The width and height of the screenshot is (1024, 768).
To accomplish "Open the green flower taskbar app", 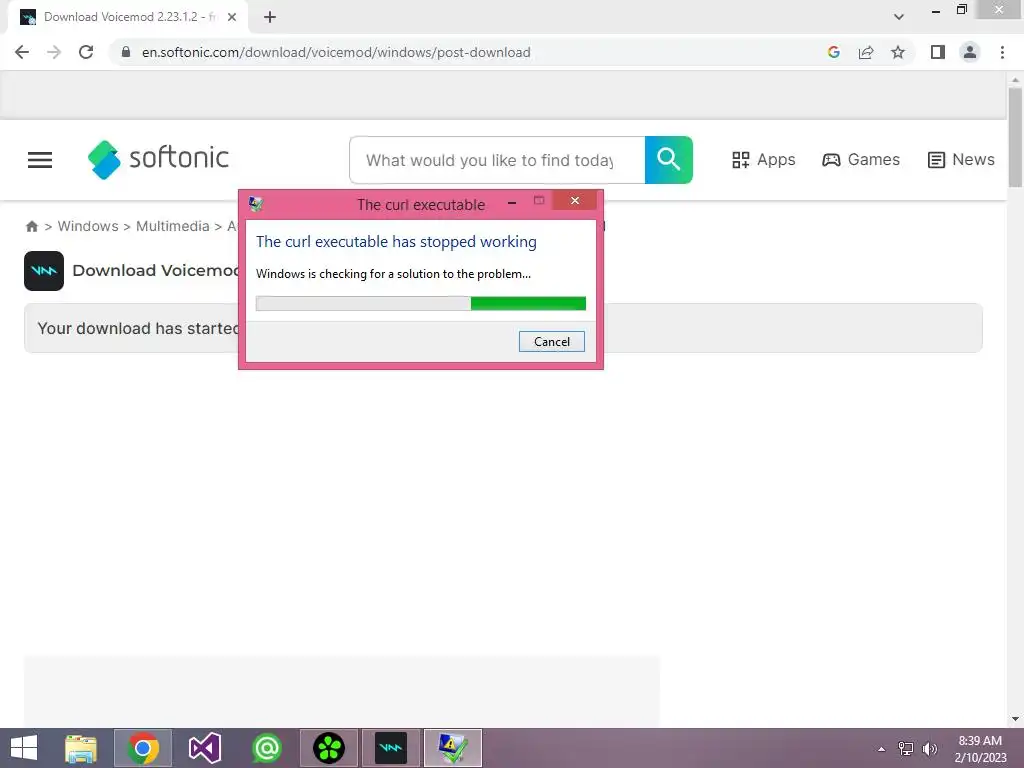I will click(x=329, y=748).
